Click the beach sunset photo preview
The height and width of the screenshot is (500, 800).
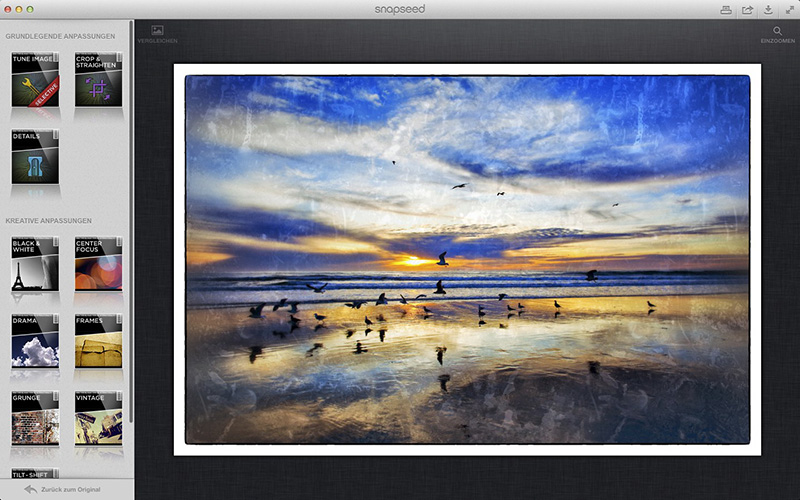[467, 259]
